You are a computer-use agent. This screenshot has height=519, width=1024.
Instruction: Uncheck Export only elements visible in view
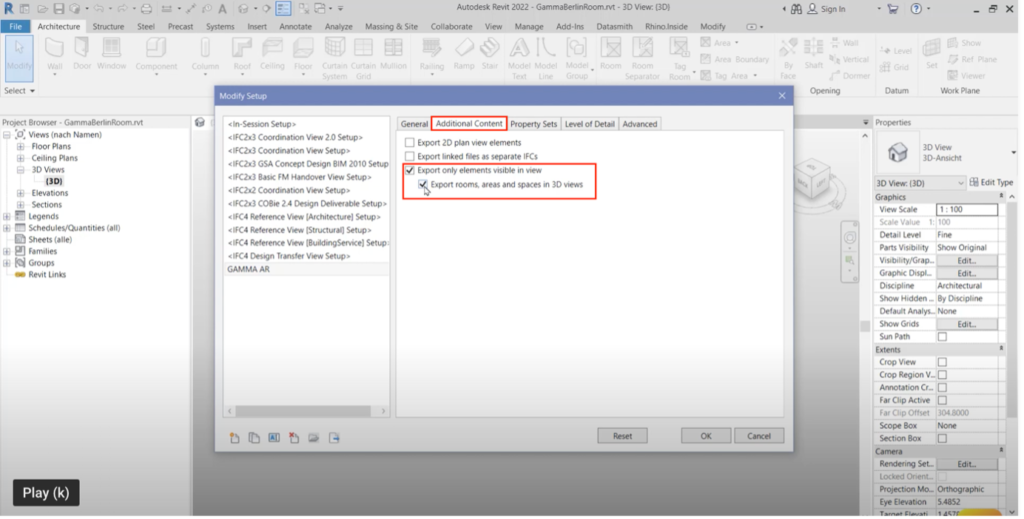(x=409, y=170)
